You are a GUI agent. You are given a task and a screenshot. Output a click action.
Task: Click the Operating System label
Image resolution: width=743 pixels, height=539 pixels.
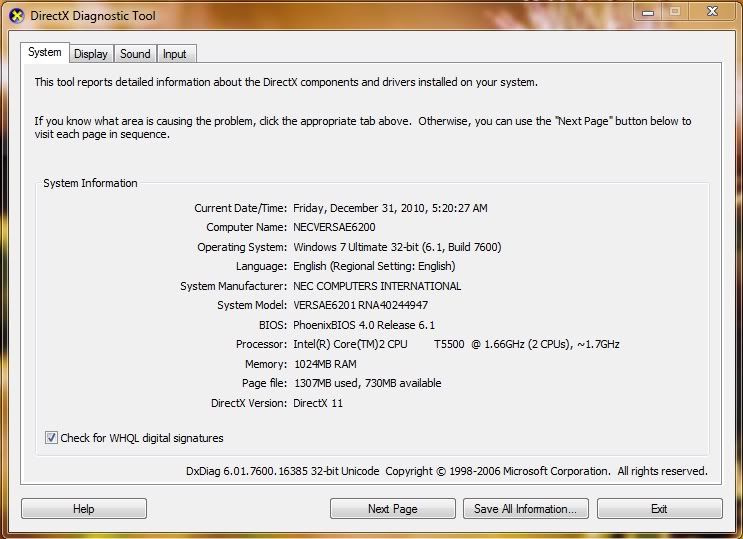click(242, 247)
